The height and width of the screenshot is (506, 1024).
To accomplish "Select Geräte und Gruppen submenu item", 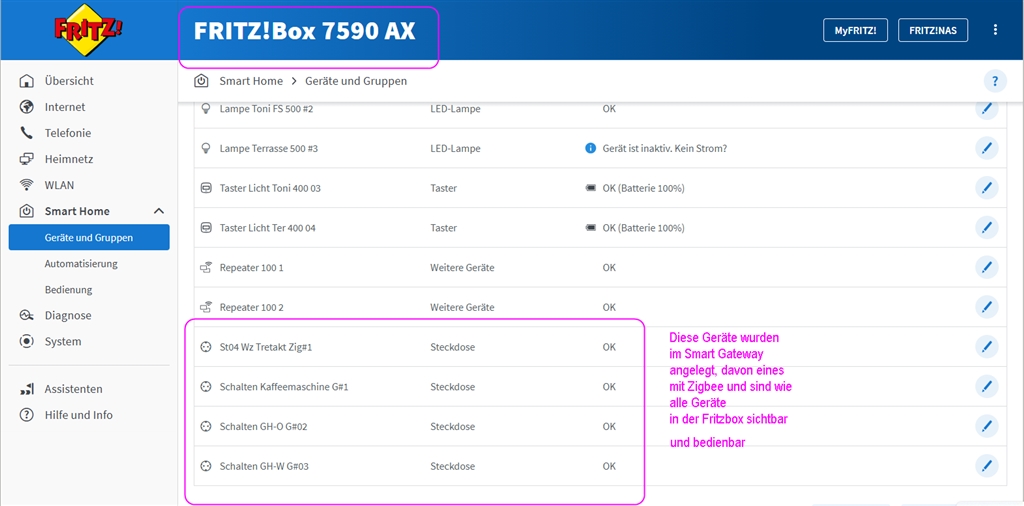I will 89,238.
